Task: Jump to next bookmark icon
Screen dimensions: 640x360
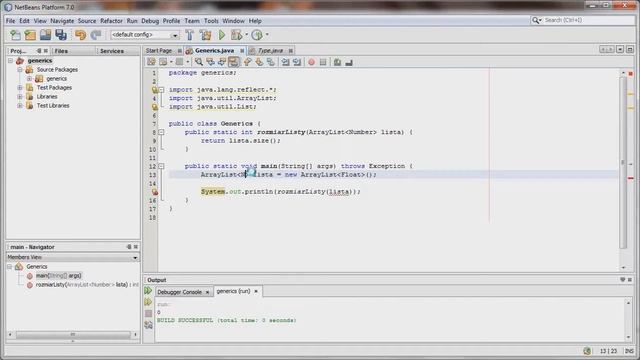Action: [x=259, y=62]
